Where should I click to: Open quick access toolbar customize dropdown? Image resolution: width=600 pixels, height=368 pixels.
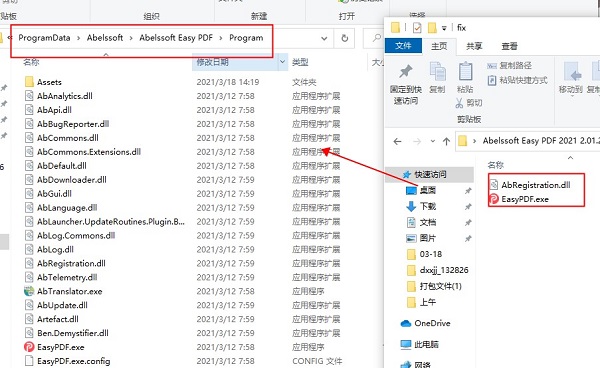(x=444, y=28)
